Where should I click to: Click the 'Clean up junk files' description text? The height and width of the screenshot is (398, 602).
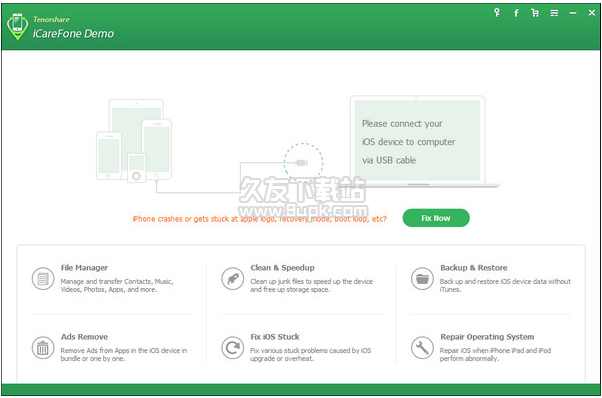coord(311,285)
